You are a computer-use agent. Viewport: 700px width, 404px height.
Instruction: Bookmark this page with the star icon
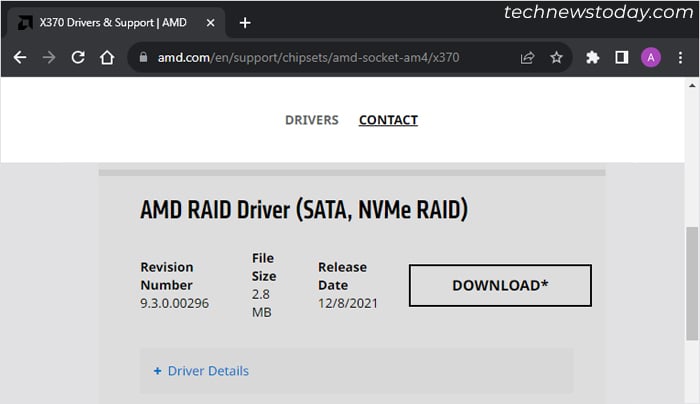click(556, 58)
